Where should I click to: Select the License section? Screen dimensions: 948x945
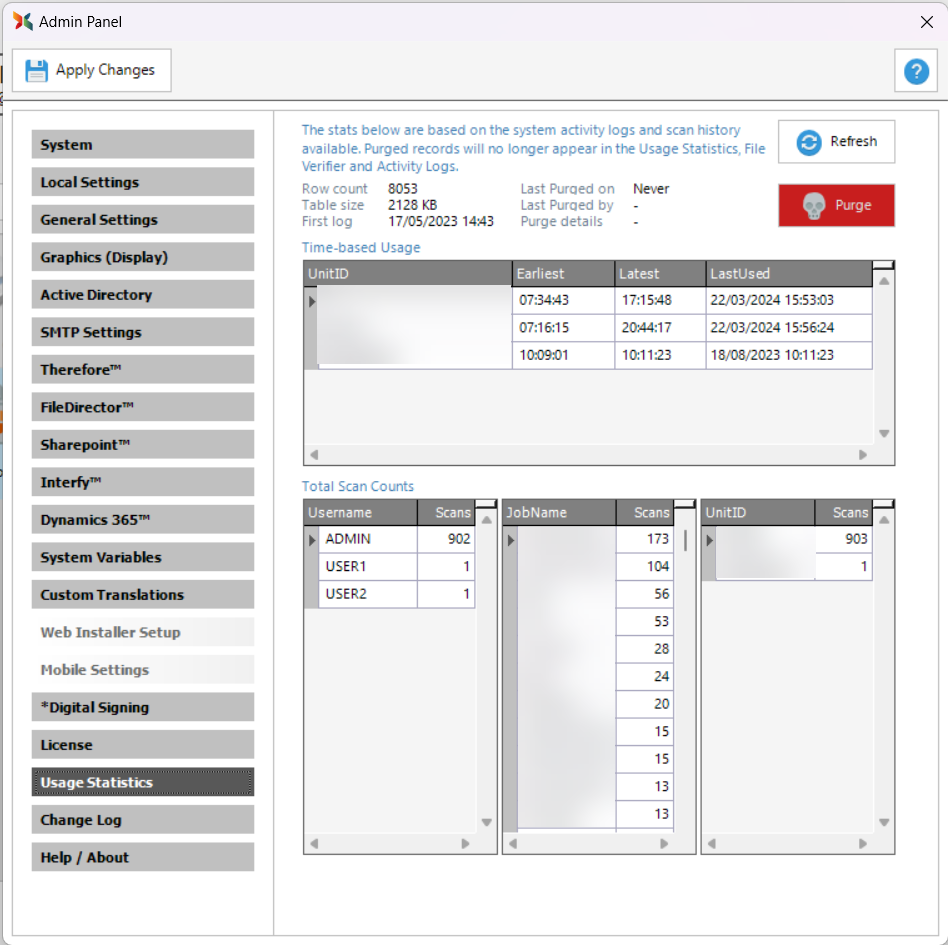click(142, 745)
